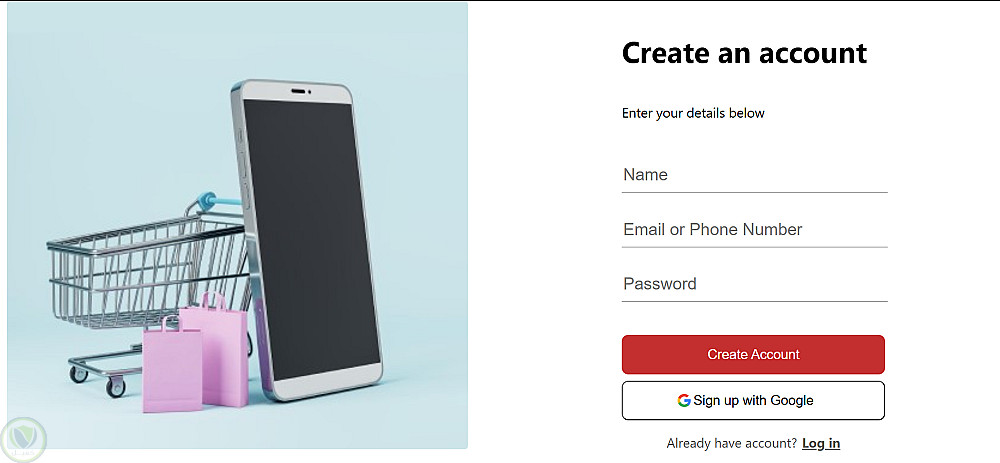Focus the Name input field
Viewport: 1000px width, 463px height.
(754, 175)
